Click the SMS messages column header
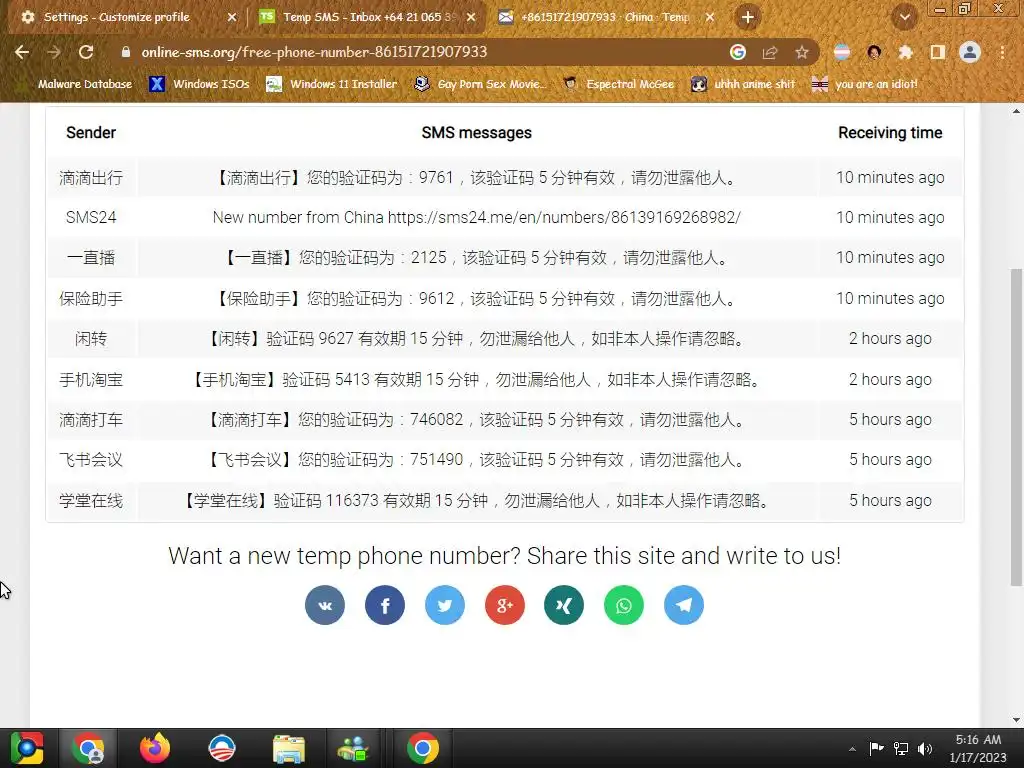Image resolution: width=1024 pixels, height=768 pixels. pos(477,133)
